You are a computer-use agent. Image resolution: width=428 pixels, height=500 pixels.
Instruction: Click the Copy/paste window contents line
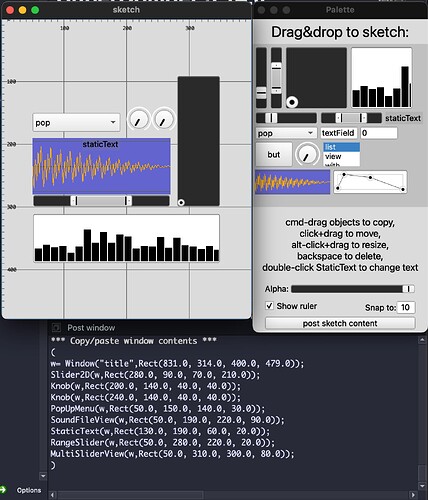134,341
